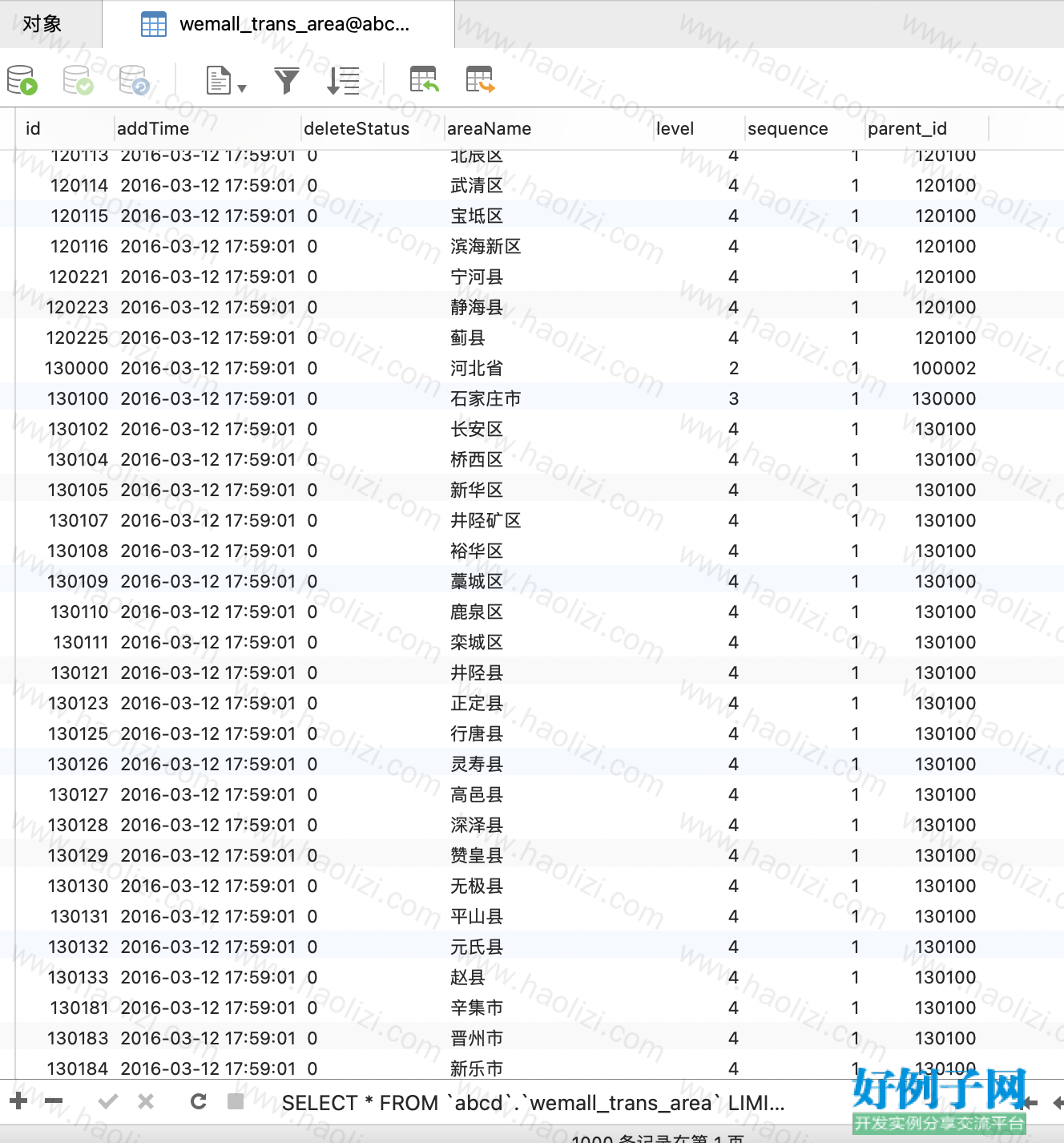Select the areaName cell 深泽县
The image size is (1064, 1143).
coord(476,825)
